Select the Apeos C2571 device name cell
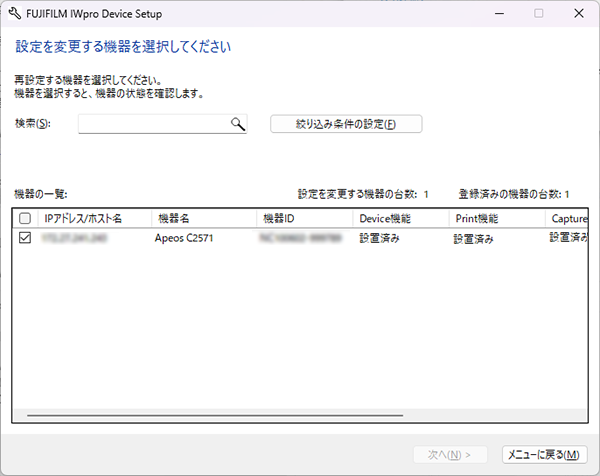 pyautogui.click(x=184, y=238)
